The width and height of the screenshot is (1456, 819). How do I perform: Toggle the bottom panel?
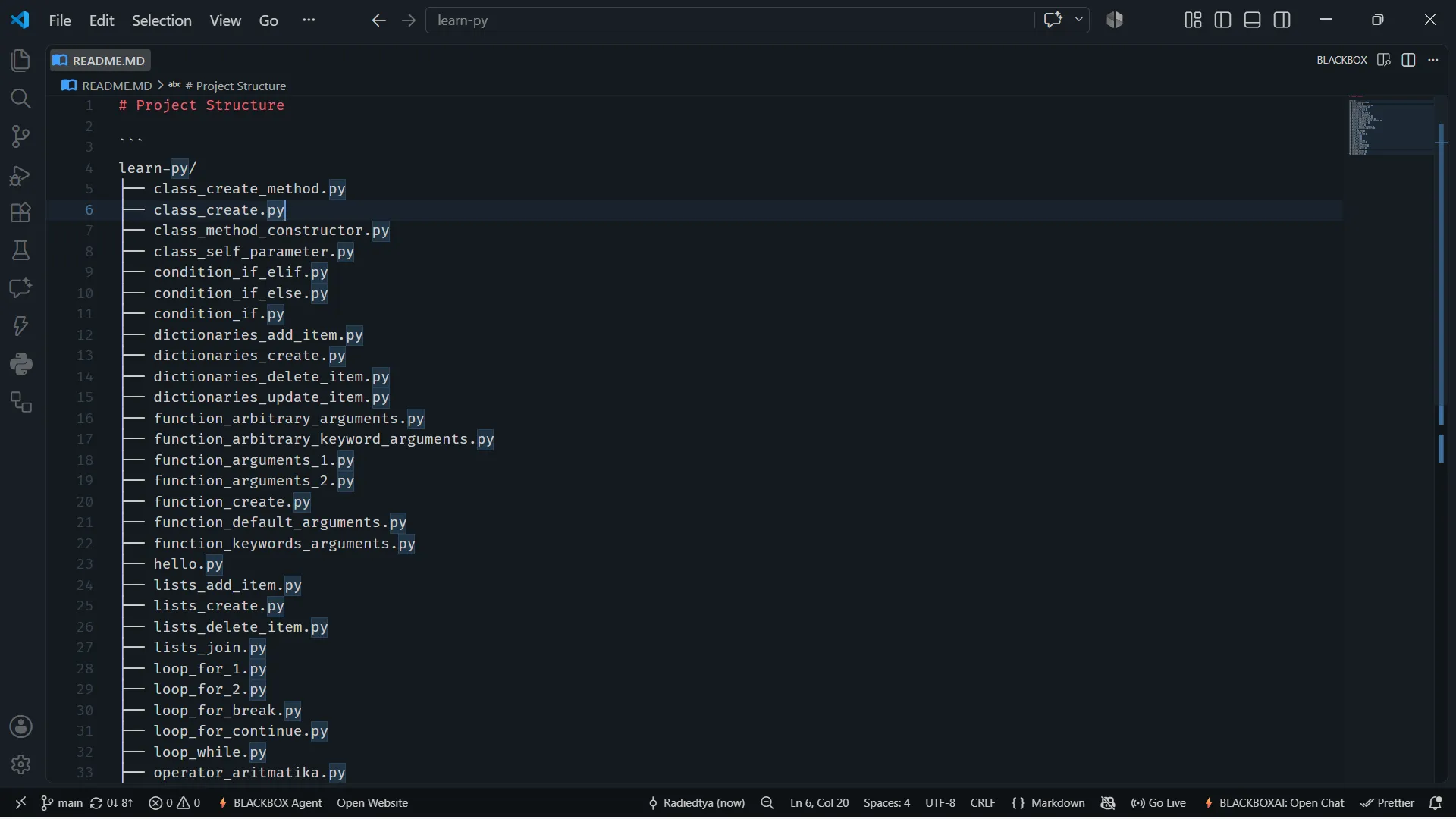(1253, 20)
